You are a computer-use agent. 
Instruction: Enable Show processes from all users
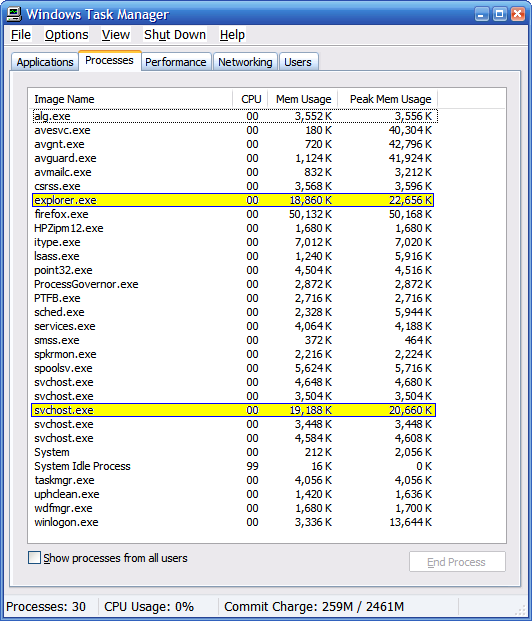click(x=34, y=558)
